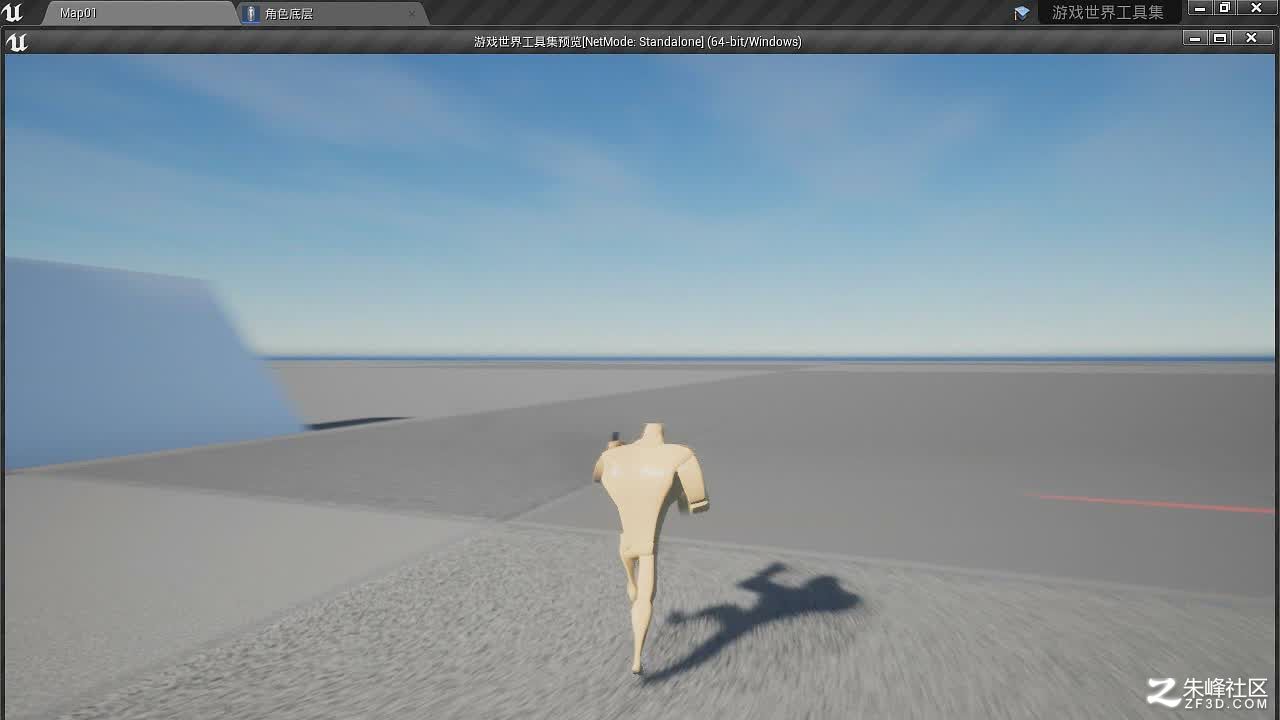Click the preview window title text NetMode: Standalone
This screenshot has height=720, width=1280.
pos(643,42)
